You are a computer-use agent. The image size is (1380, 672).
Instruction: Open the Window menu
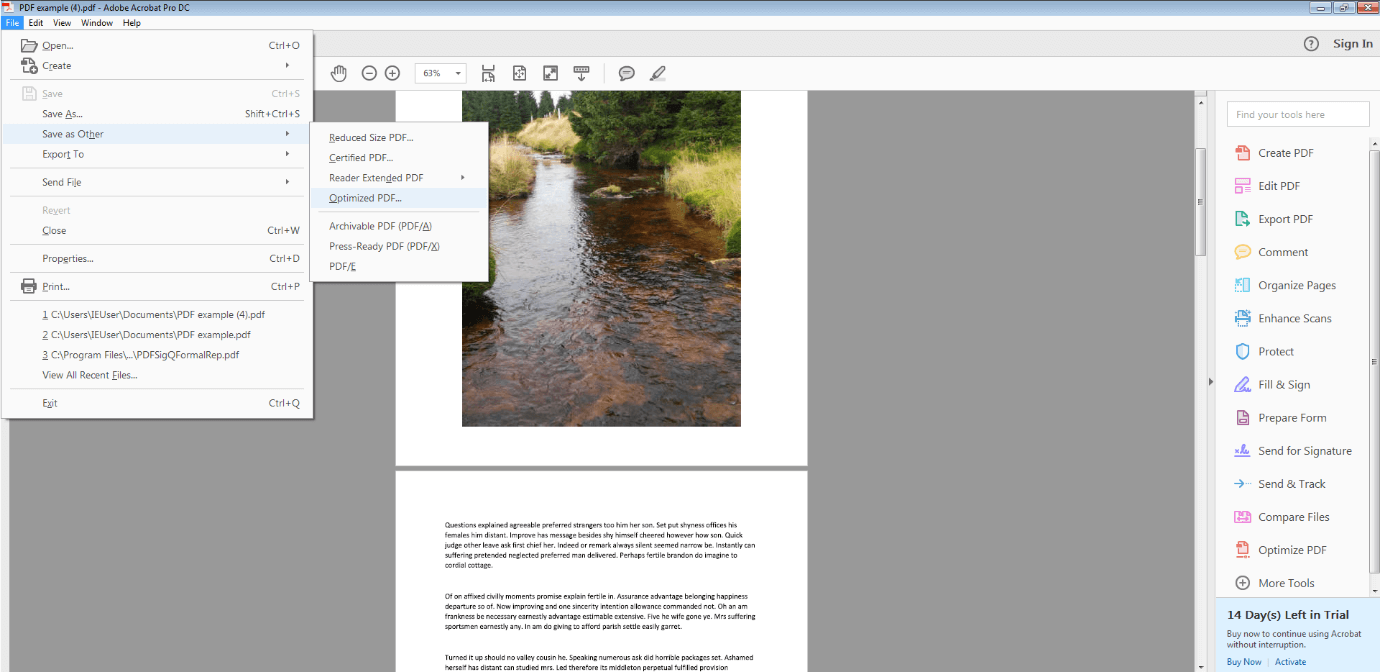click(x=97, y=23)
